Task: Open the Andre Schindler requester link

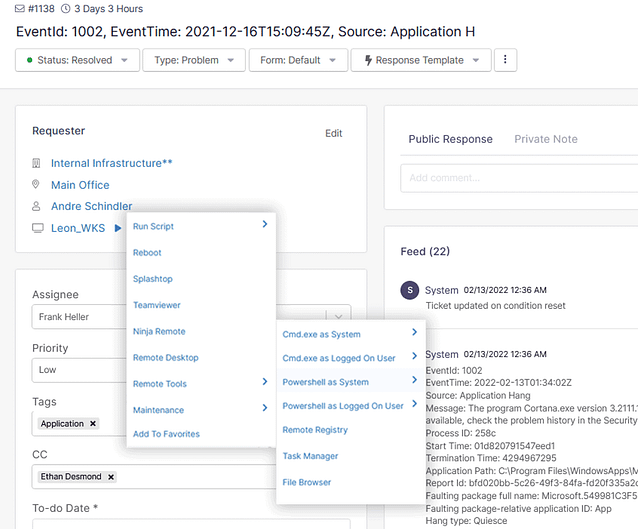Action: (x=91, y=207)
